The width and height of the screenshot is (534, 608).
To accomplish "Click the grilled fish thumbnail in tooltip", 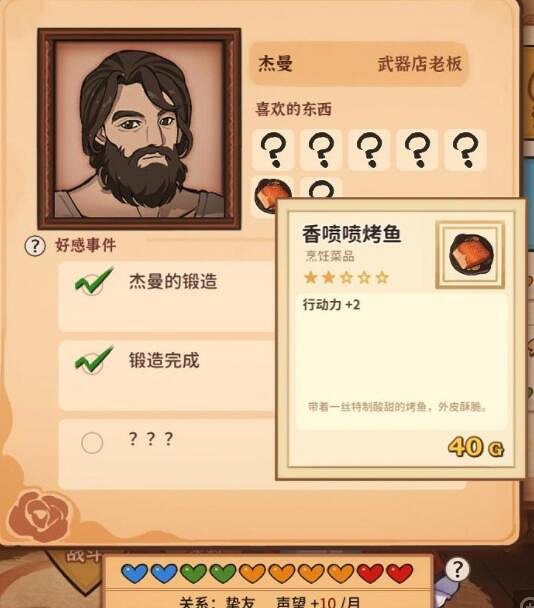I will coord(470,255).
